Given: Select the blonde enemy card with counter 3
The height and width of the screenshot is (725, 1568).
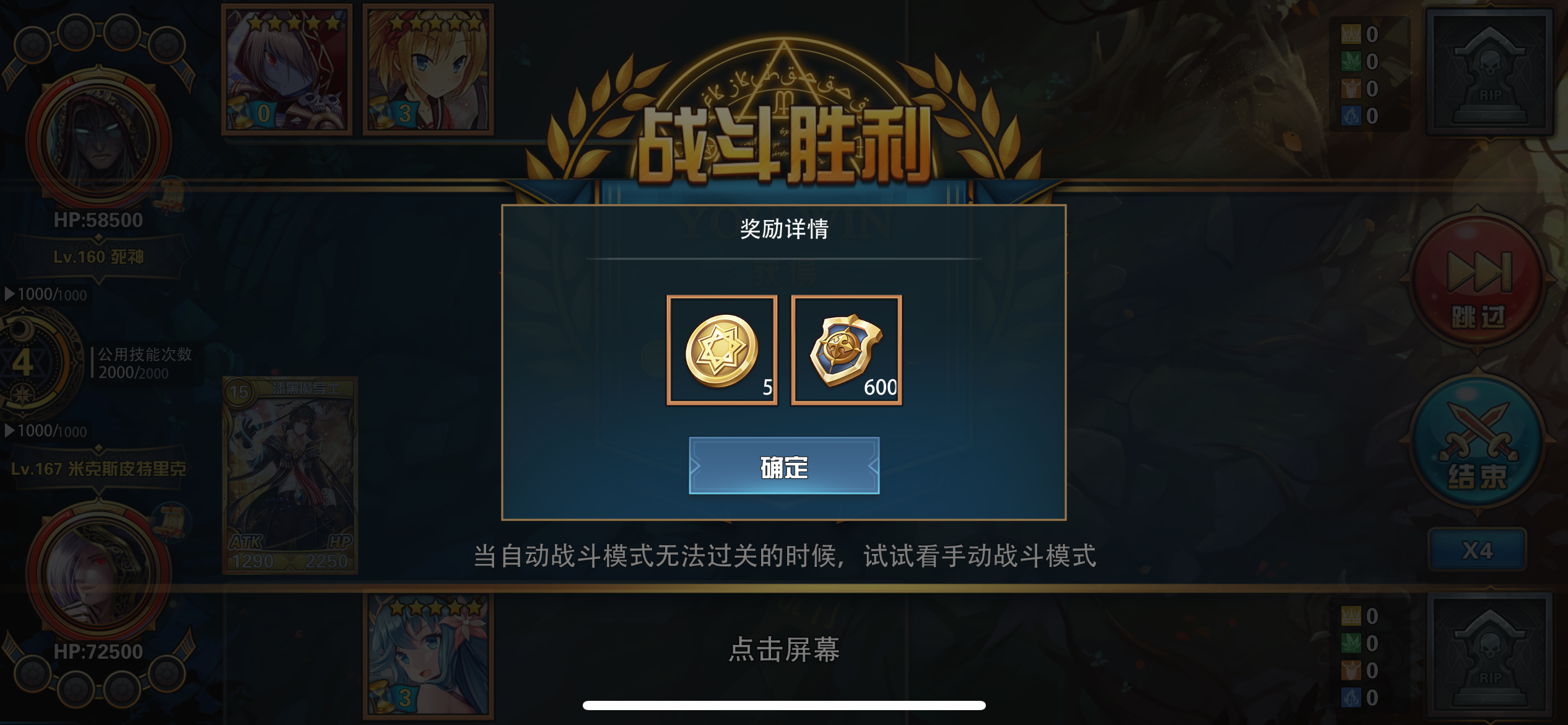Looking at the screenshot, I should pyautogui.click(x=429, y=69).
